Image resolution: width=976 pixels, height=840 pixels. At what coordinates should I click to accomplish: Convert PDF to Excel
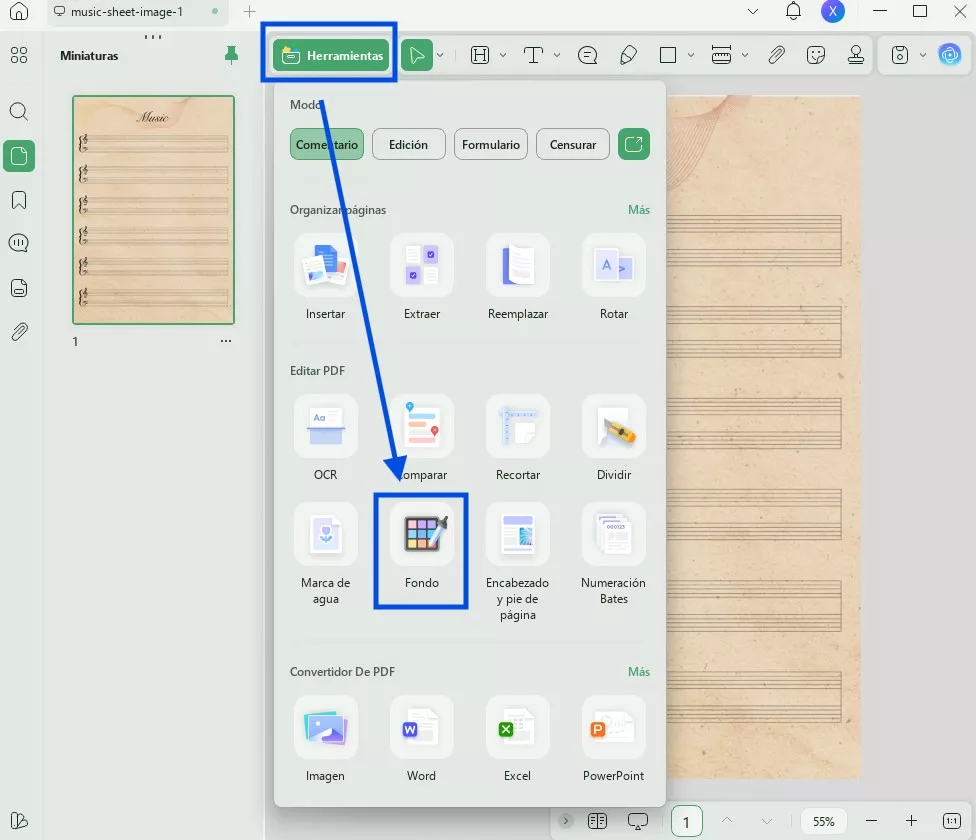click(517, 739)
